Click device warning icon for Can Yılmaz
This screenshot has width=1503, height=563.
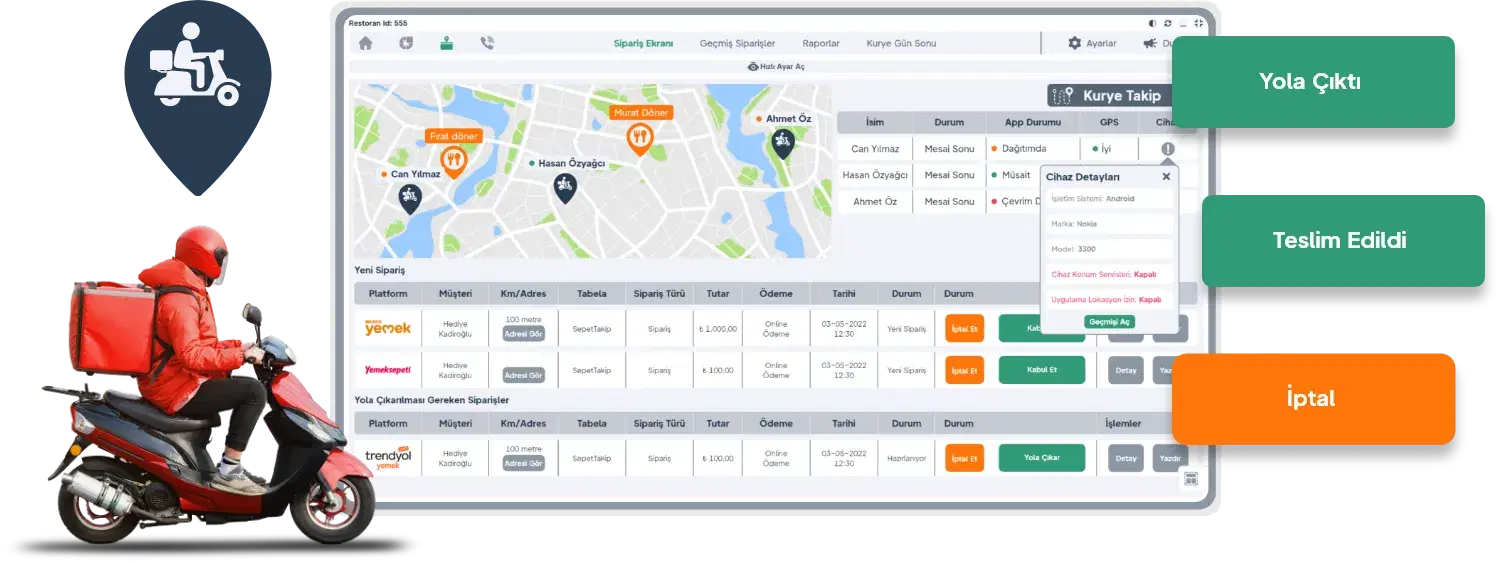tap(1167, 149)
